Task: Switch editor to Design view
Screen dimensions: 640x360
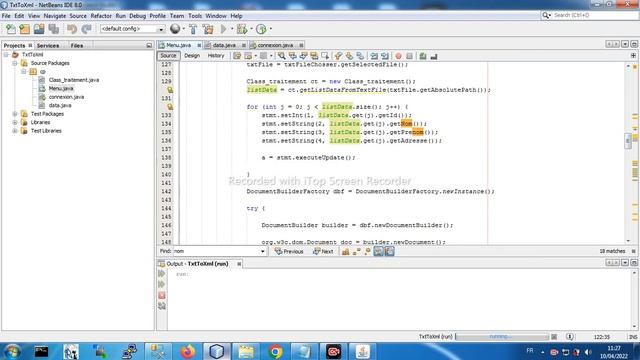Action: click(192, 56)
